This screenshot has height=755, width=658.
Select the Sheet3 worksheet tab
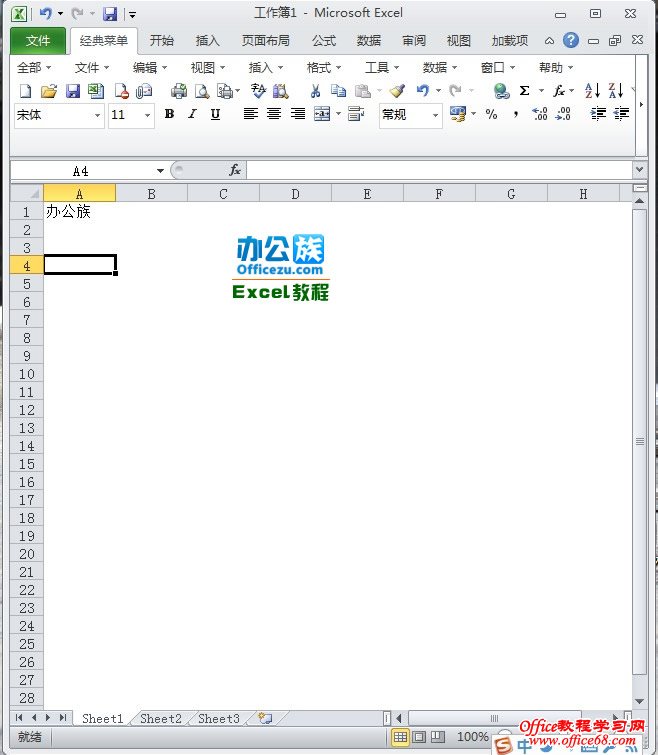219,718
